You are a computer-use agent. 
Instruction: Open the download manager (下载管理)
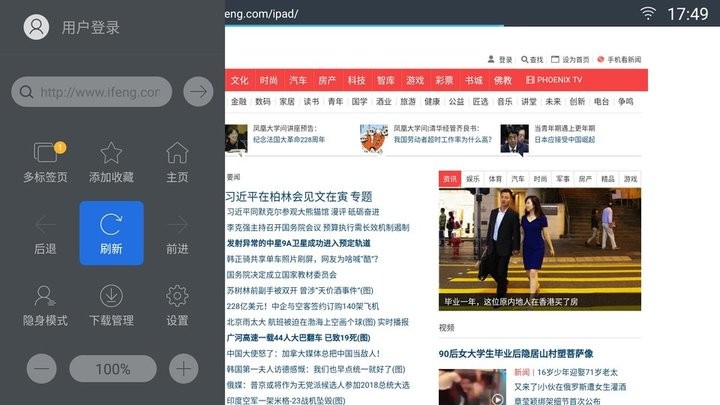pos(111,297)
